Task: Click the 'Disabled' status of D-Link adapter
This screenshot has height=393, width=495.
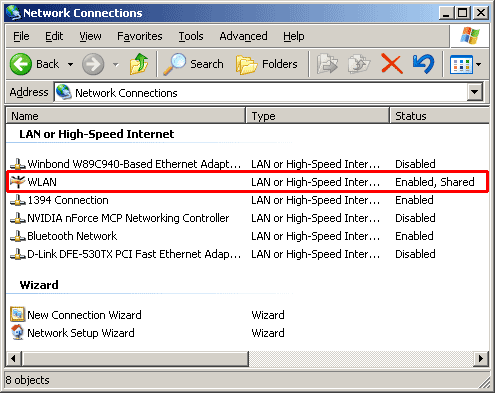Action: point(415,254)
